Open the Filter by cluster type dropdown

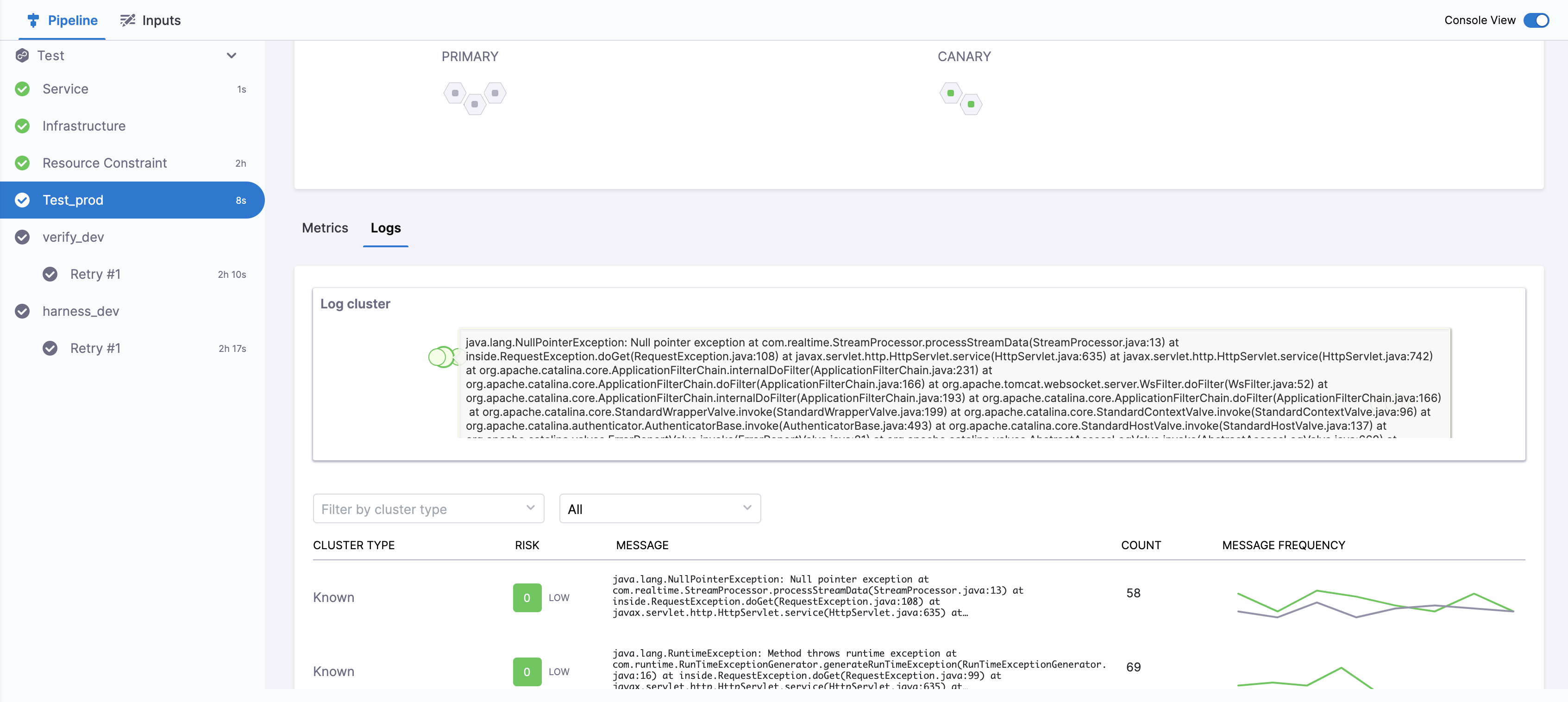coord(428,508)
